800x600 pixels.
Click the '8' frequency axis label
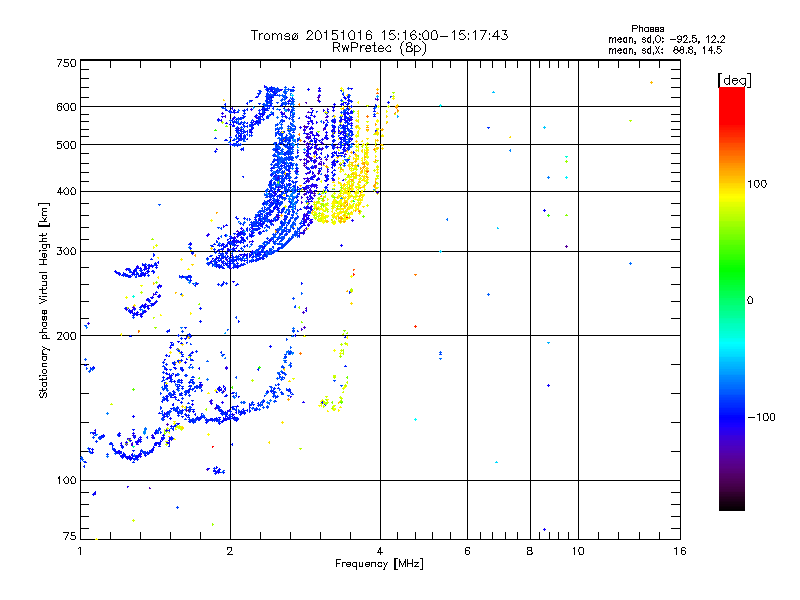tap(530, 551)
